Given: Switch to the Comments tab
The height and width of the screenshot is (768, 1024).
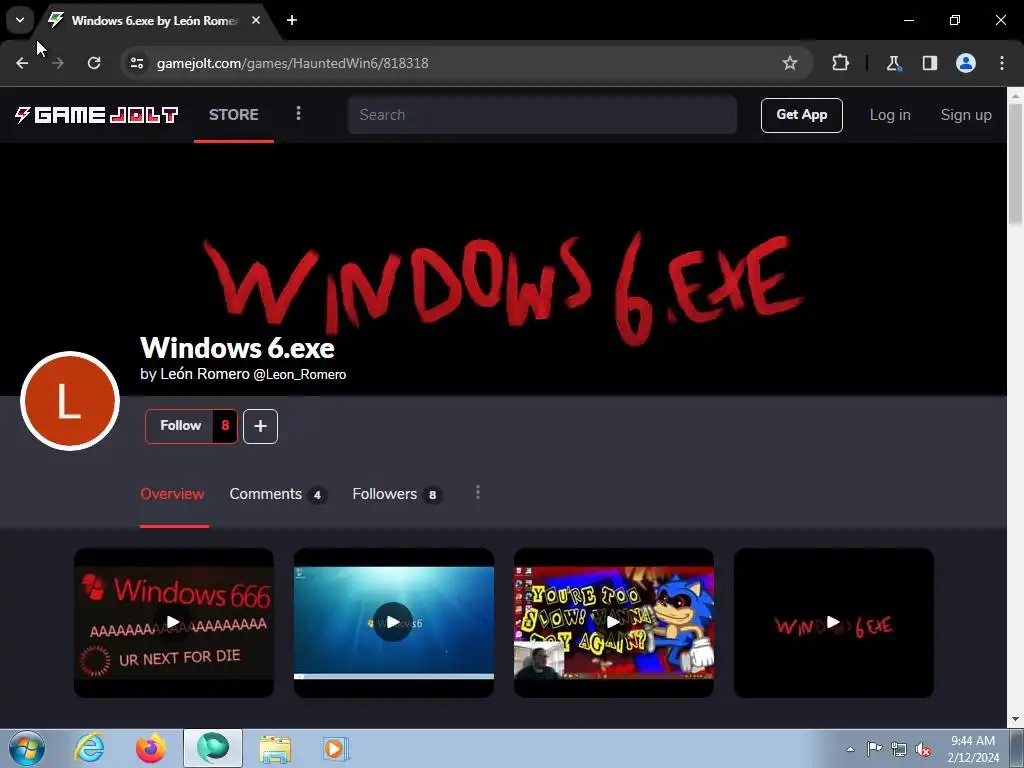Looking at the screenshot, I should tap(278, 494).
